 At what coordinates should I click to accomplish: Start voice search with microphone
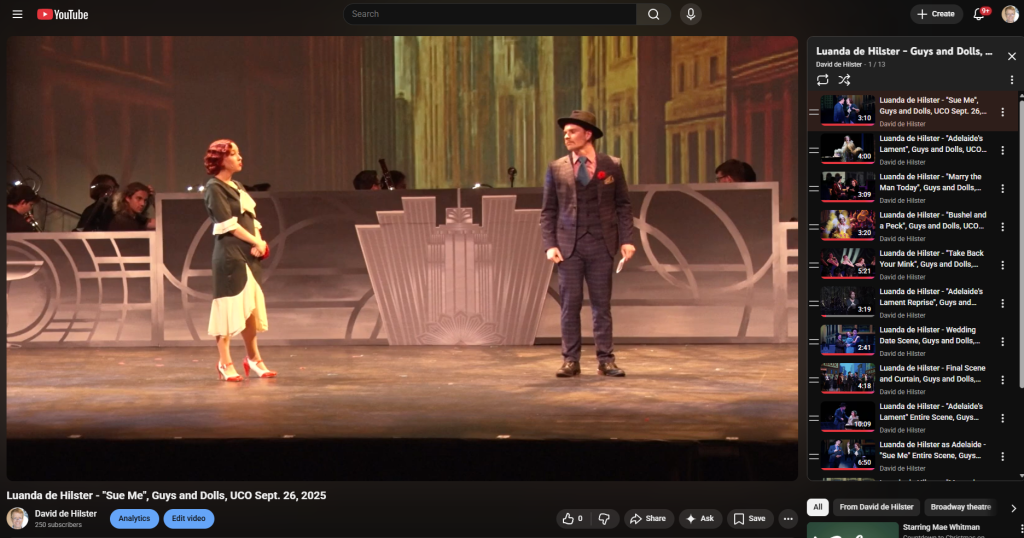[x=690, y=14]
